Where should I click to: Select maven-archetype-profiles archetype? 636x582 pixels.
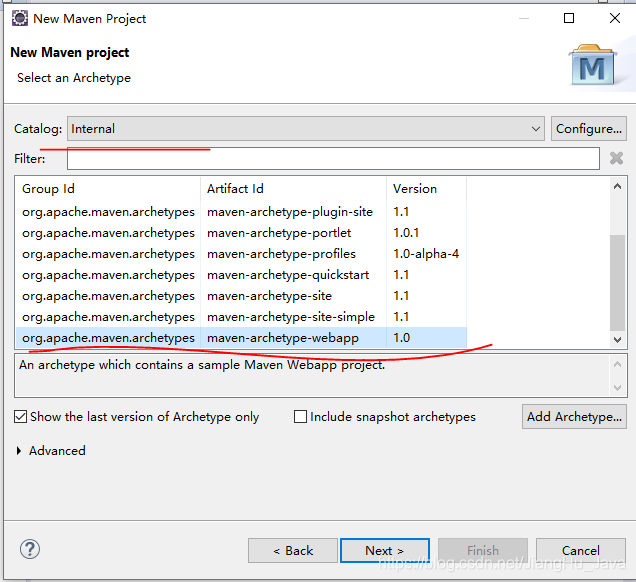pos(241,254)
